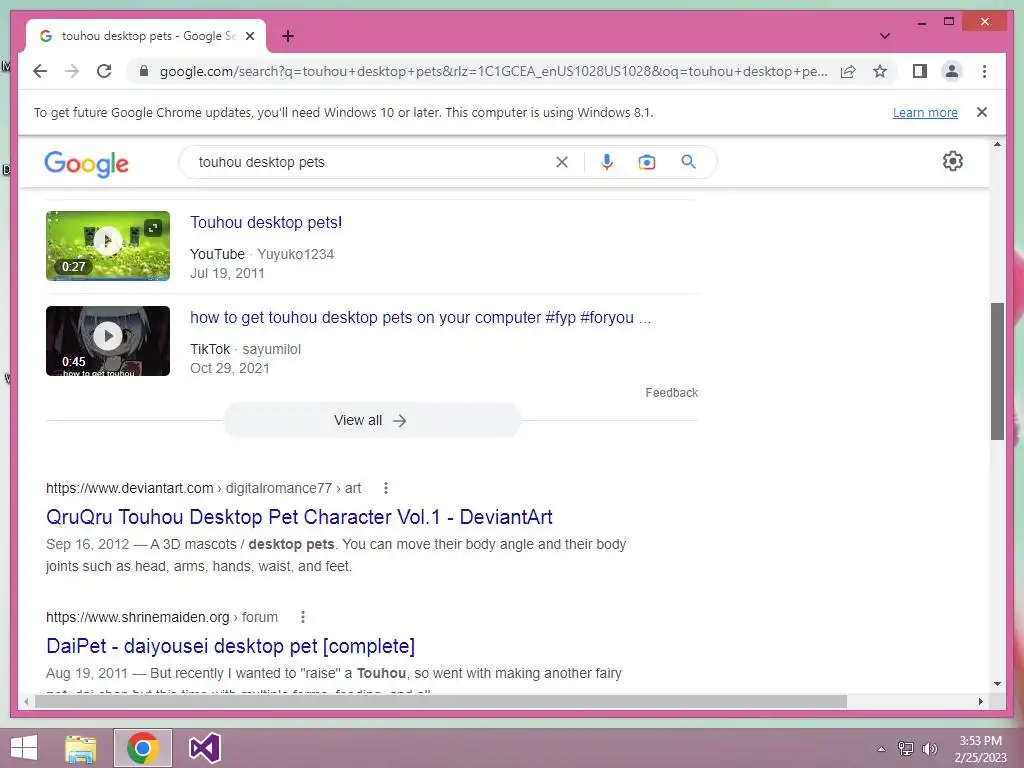Open the Learn more link
Screen dimensions: 1024x768
pos(925,112)
